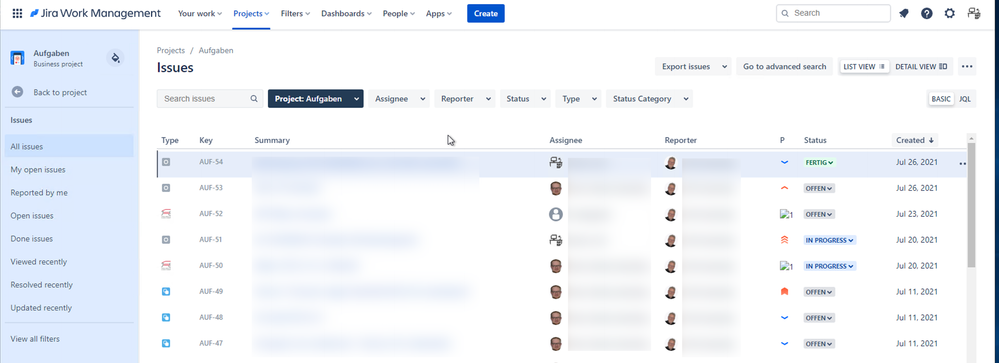Click the paint bucket theme icon
Viewport: 999px width, 363px height.
tap(115, 58)
